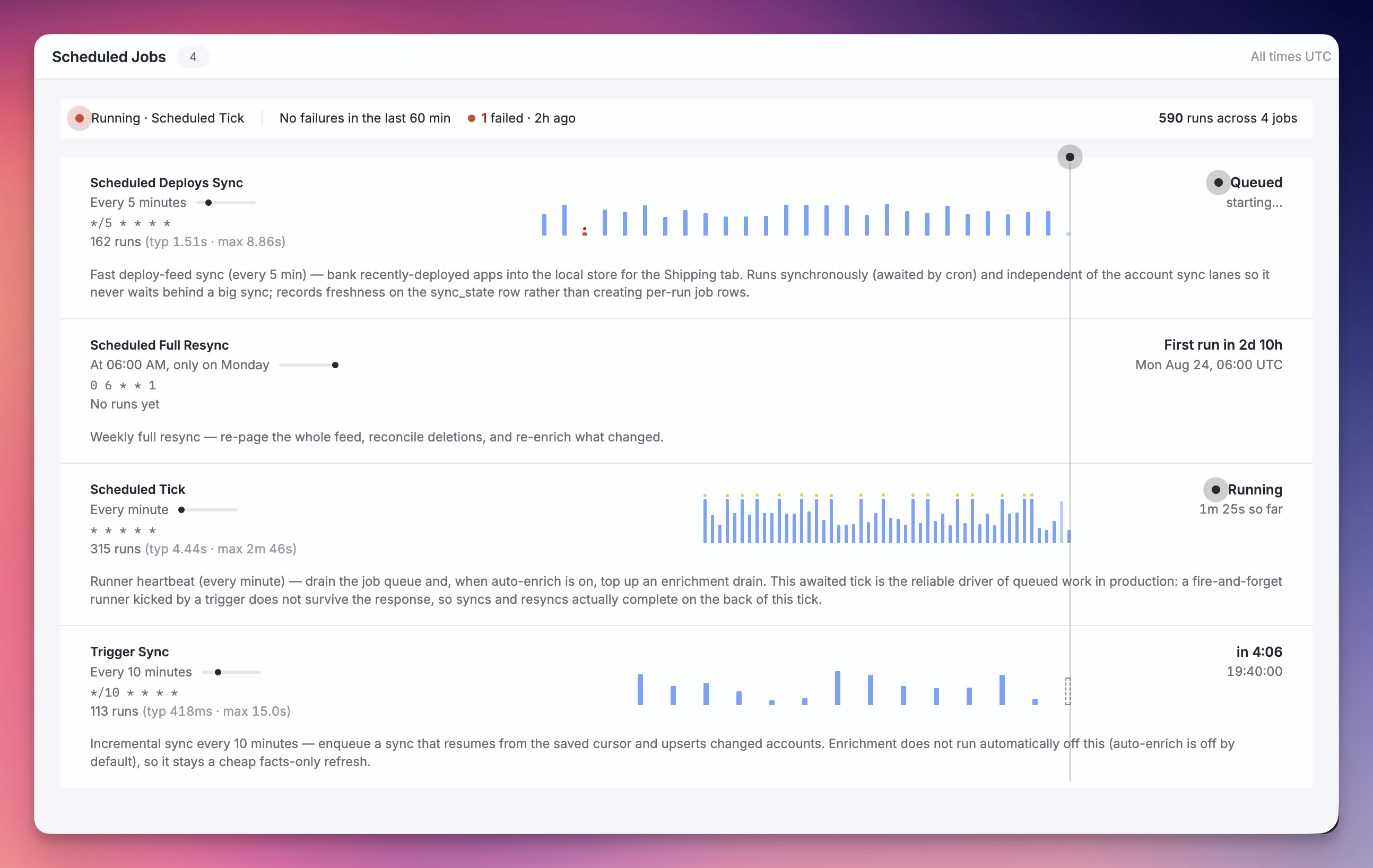The width and height of the screenshot is (1373, 868).
Task: Click 'Mon Aug 24, 06:00 UTC' text
Action: (x=1209, y=365)
